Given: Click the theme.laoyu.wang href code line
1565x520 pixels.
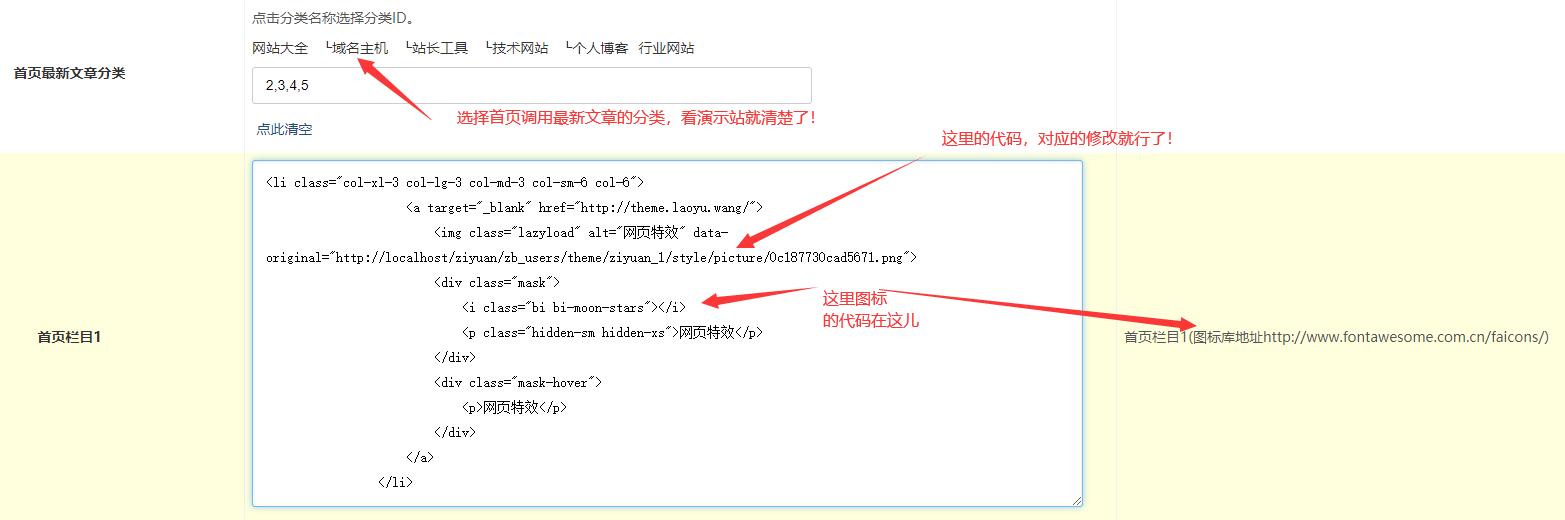Looking at the screenshot, I should tap(585, 207).
